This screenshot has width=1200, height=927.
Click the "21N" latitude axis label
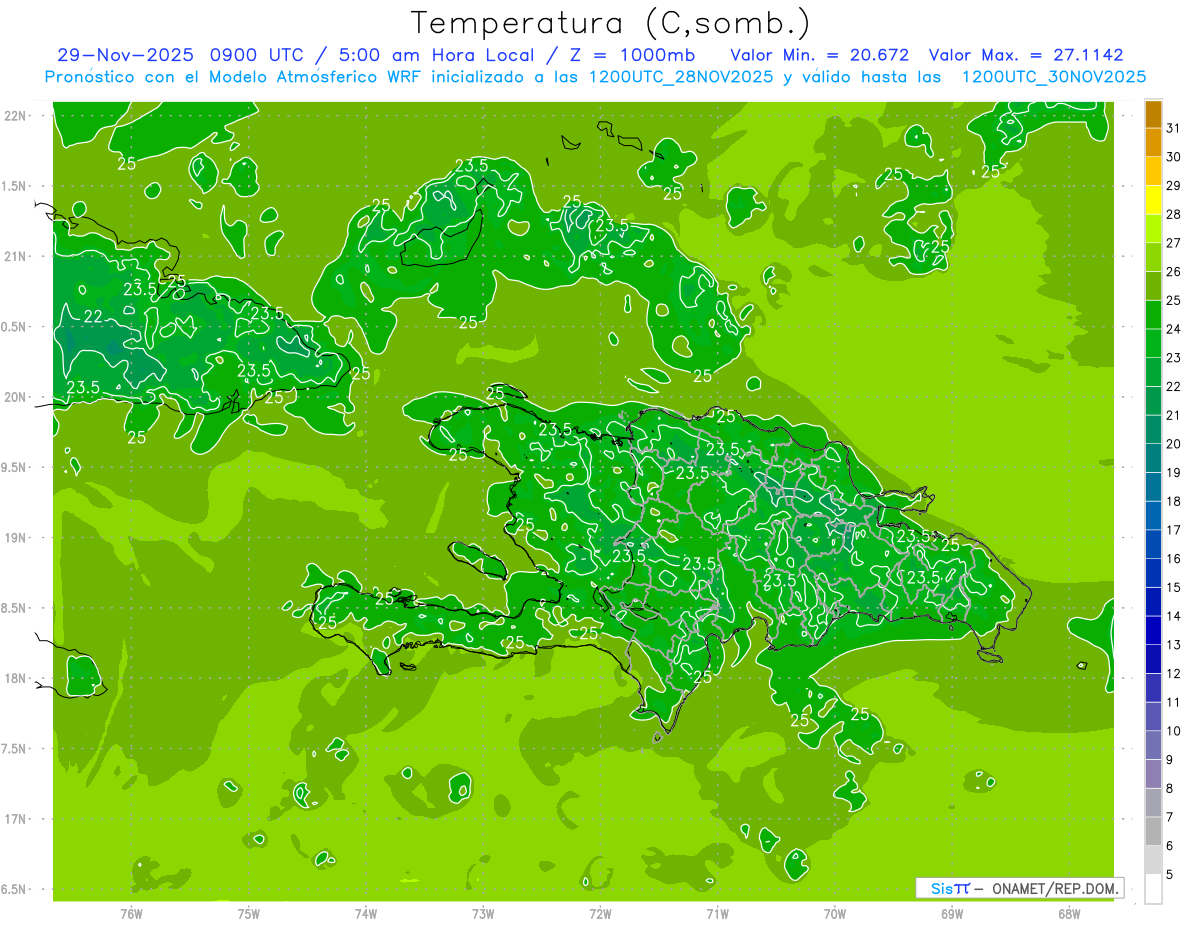pos(15,256)
